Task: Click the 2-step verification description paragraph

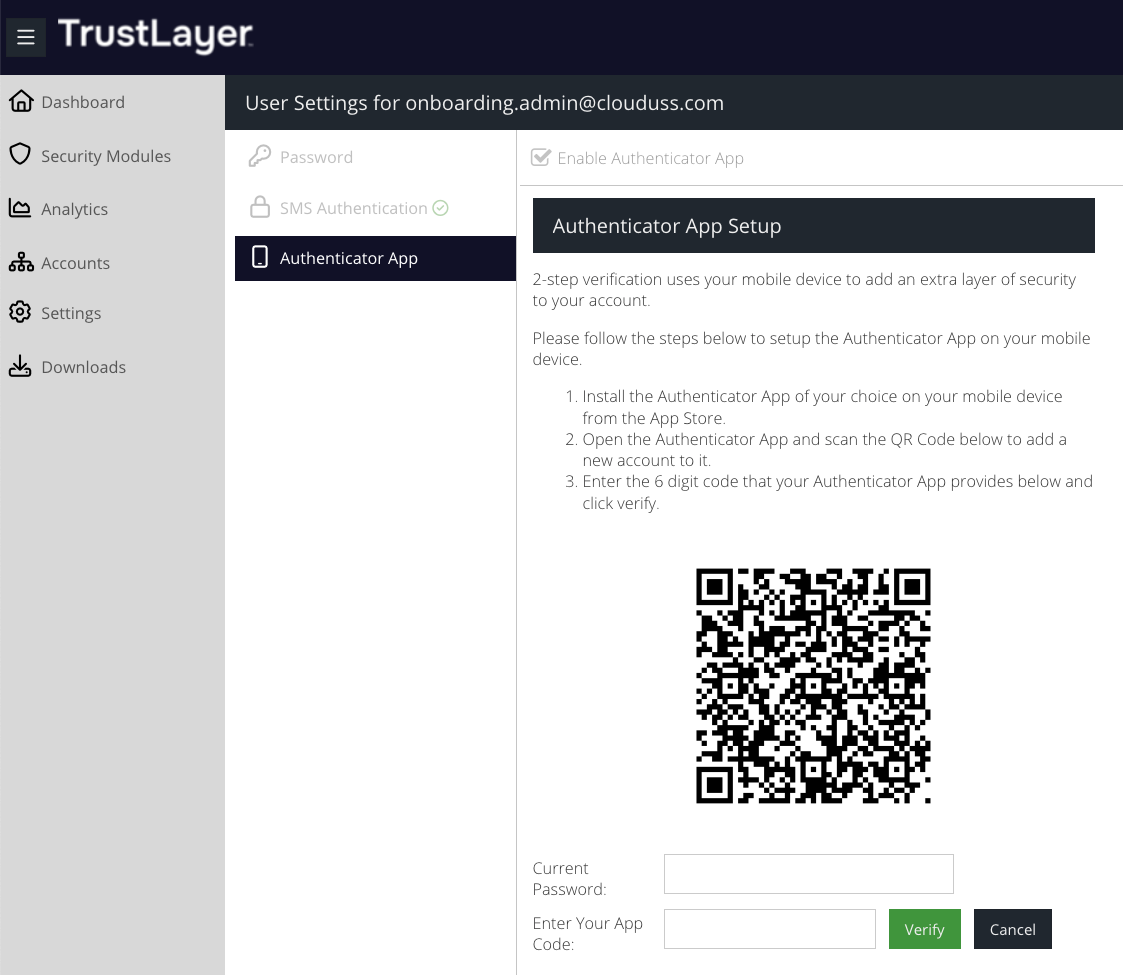Action: click(804, 289)
